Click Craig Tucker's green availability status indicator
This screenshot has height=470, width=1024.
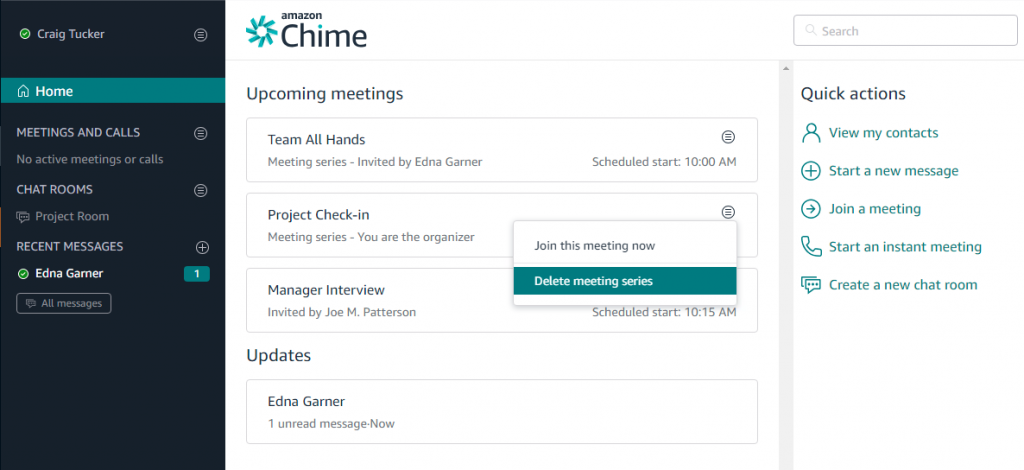25,34
